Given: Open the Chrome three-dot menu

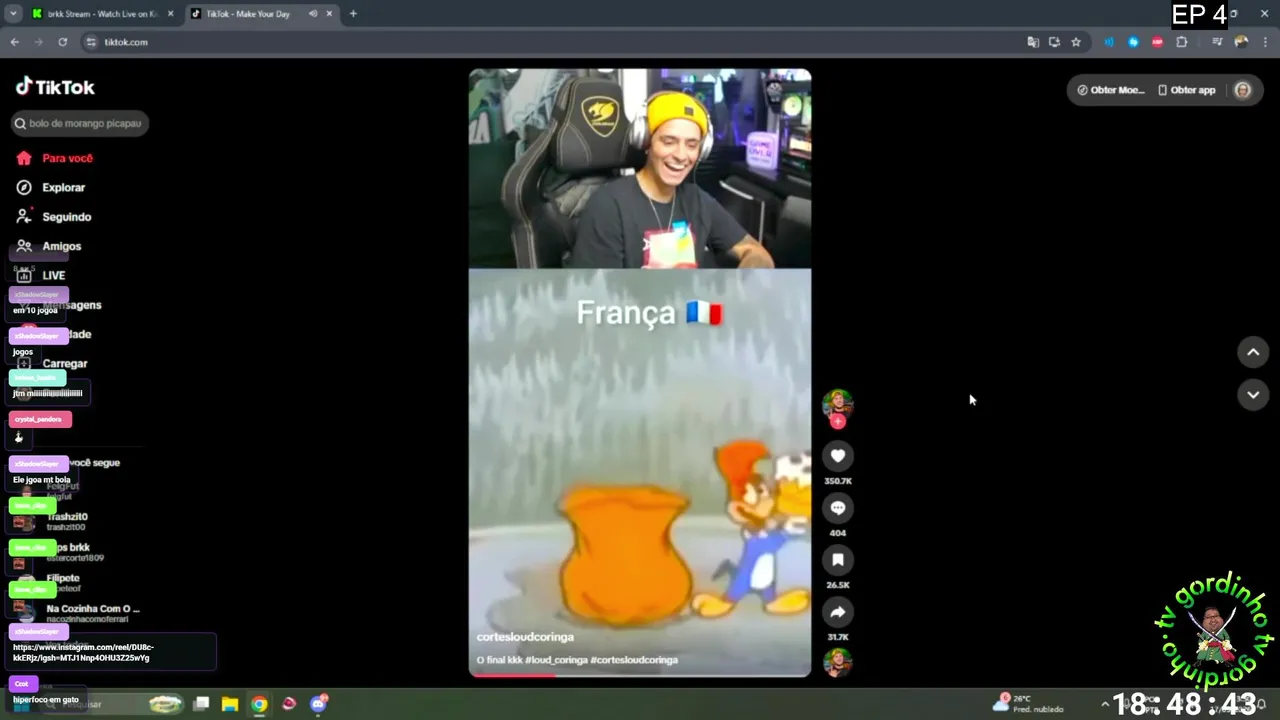Looking at the screenshot, I should tap(1265, 42).
